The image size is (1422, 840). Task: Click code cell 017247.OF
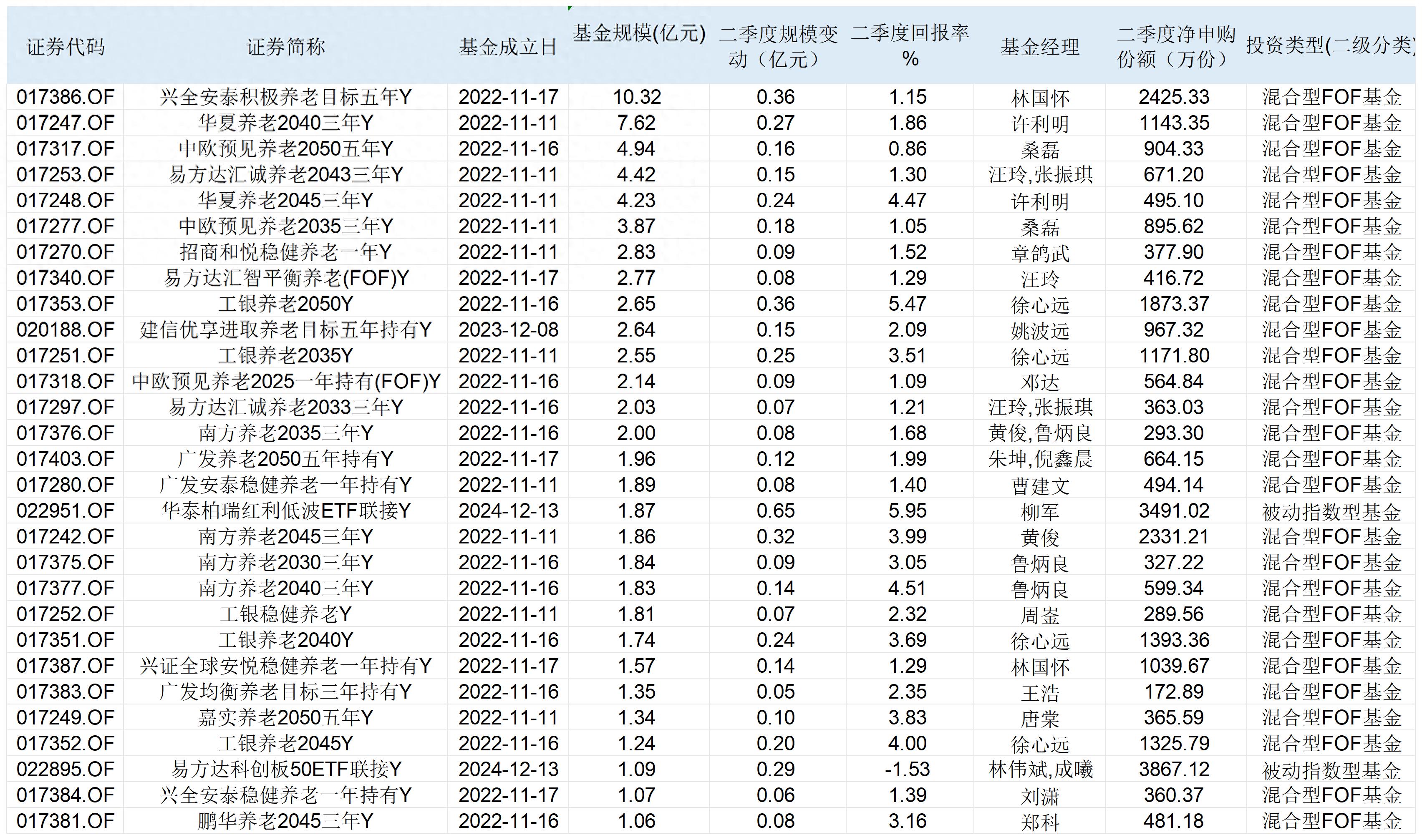coord(66,123)
